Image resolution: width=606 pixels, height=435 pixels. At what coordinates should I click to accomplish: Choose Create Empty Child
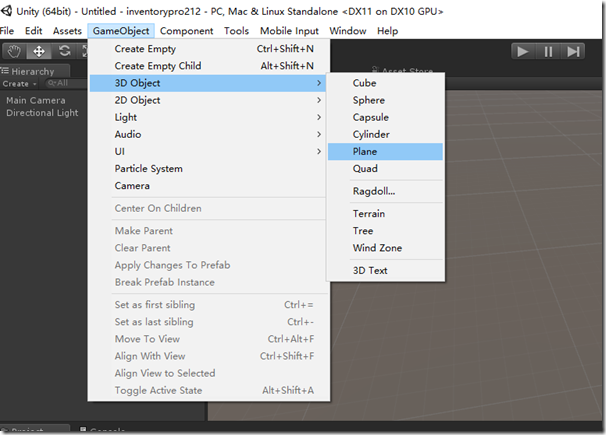point(208,66)
